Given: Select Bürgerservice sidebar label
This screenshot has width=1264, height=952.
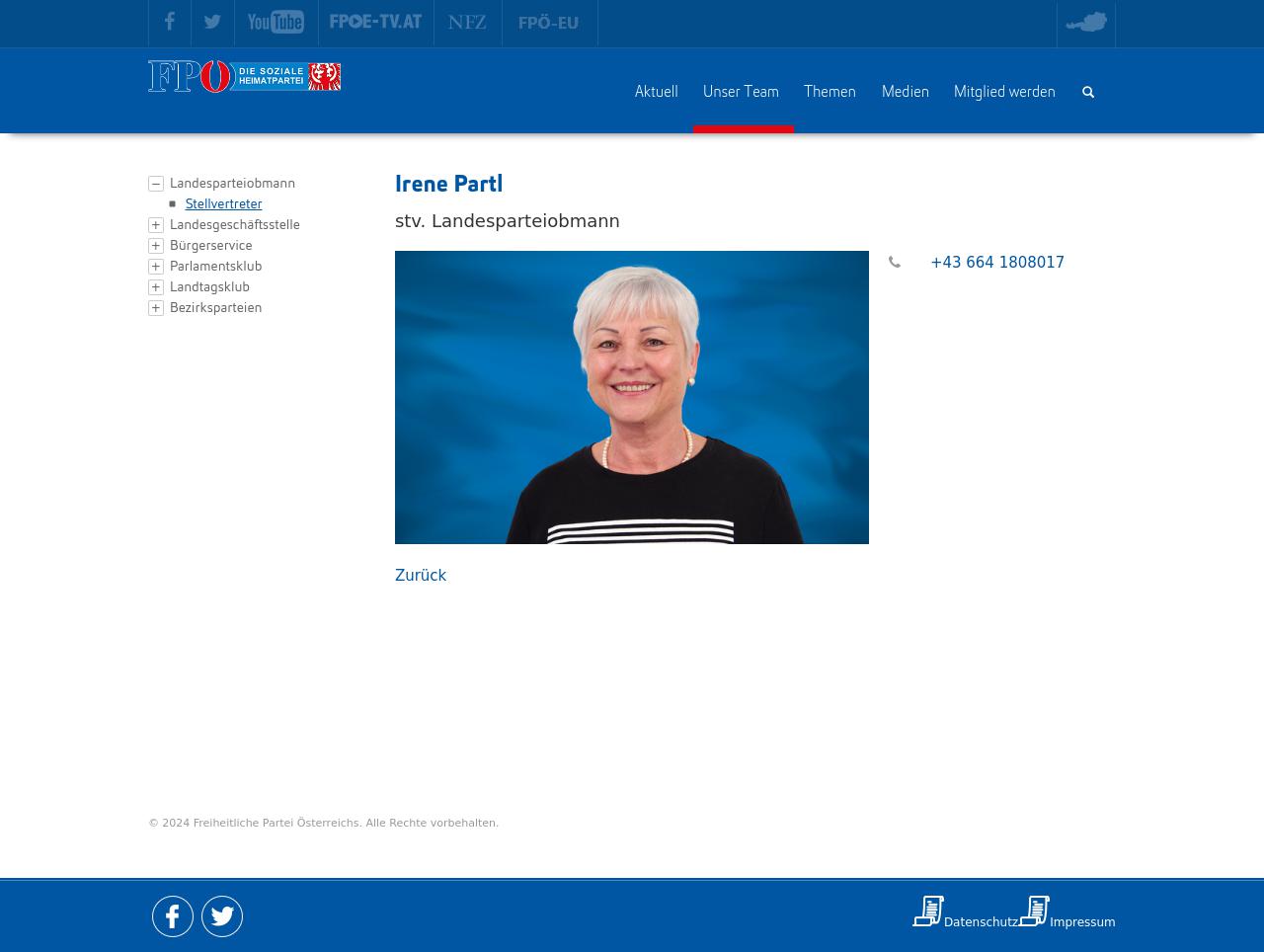Looking at the screenshot, I should click(x=210, y=245).
